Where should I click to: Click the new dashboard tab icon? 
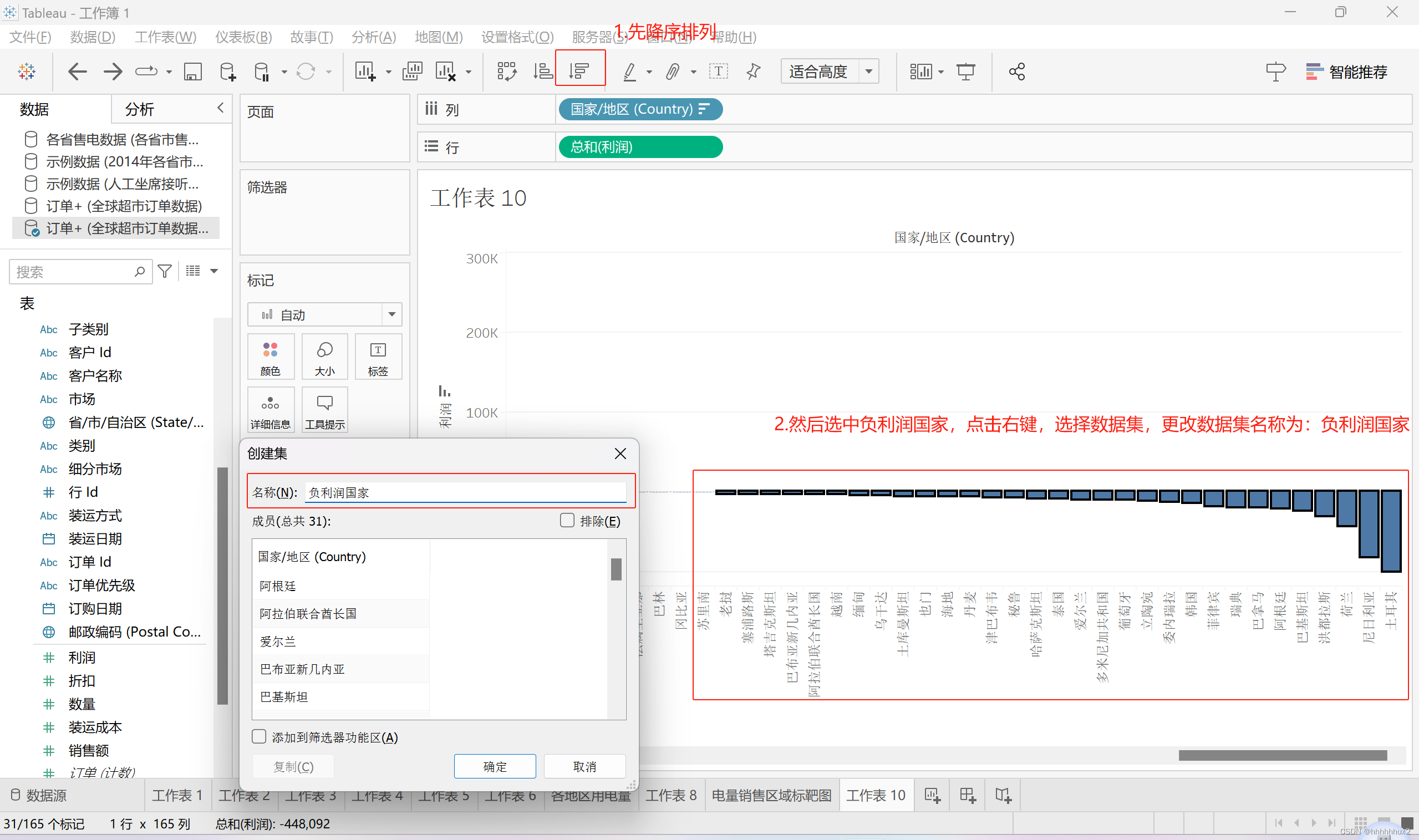(967, 795)
